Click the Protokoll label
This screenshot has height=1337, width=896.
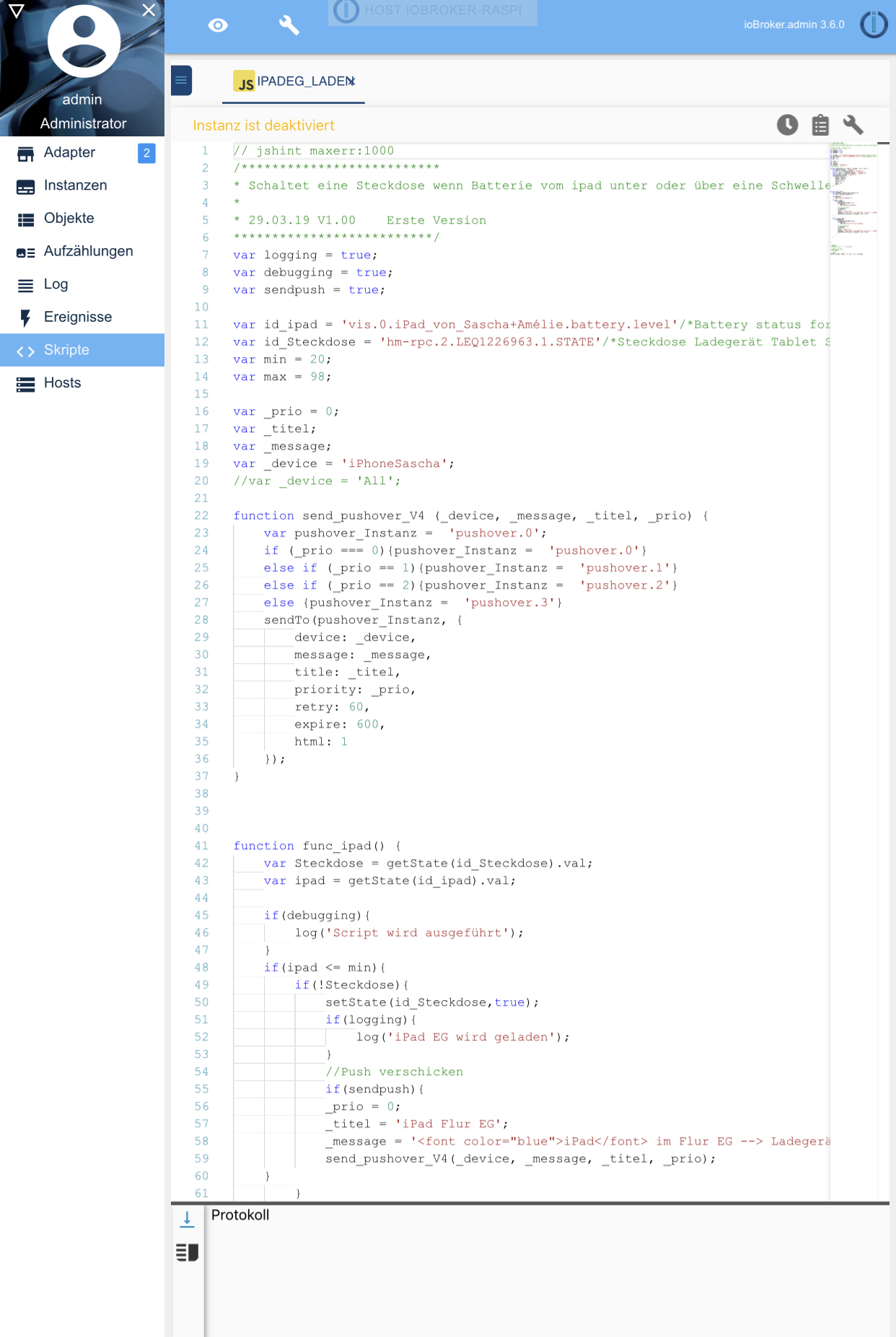pyautogui.click(x=240, y=1215)
